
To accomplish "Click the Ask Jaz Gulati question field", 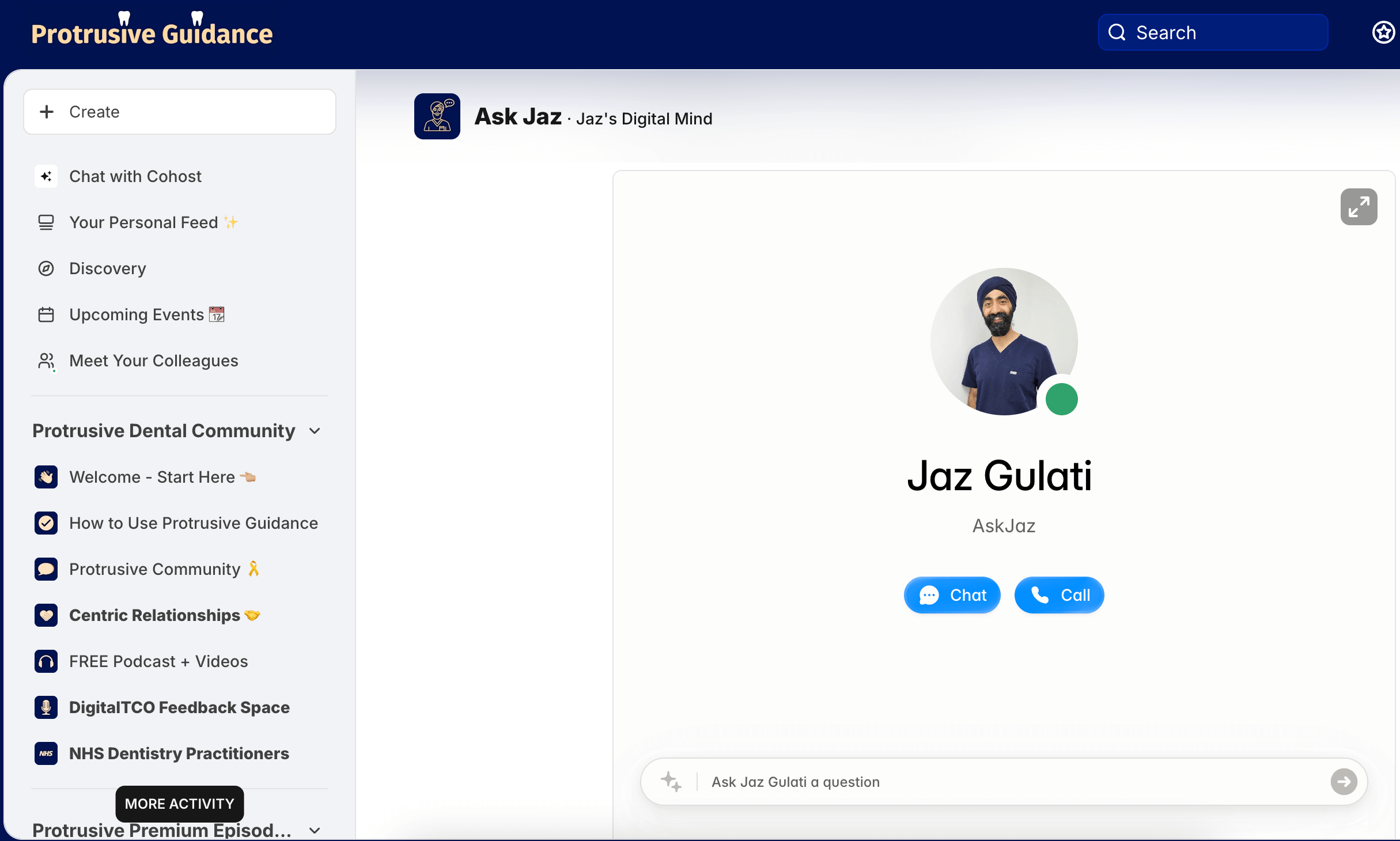I will (x=1002, y=782).
